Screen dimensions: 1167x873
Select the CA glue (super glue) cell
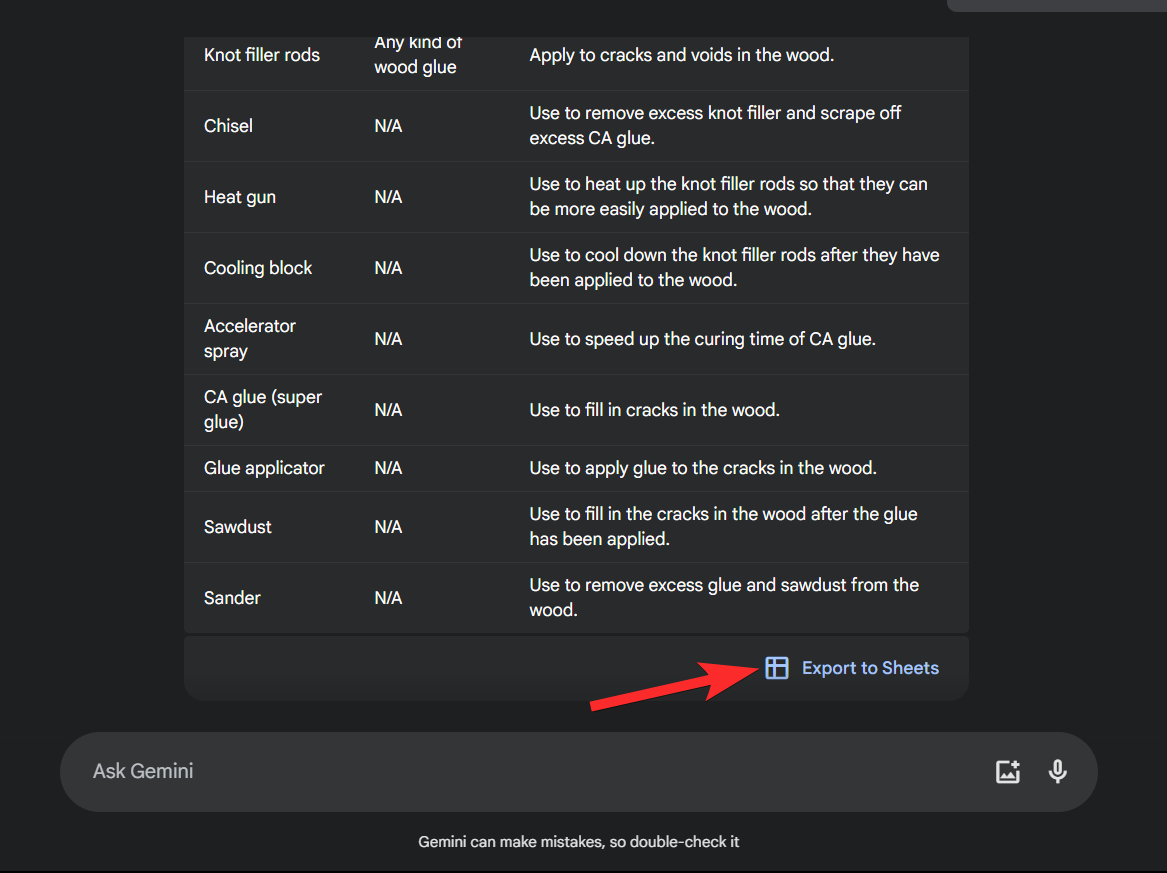[263, 410]
